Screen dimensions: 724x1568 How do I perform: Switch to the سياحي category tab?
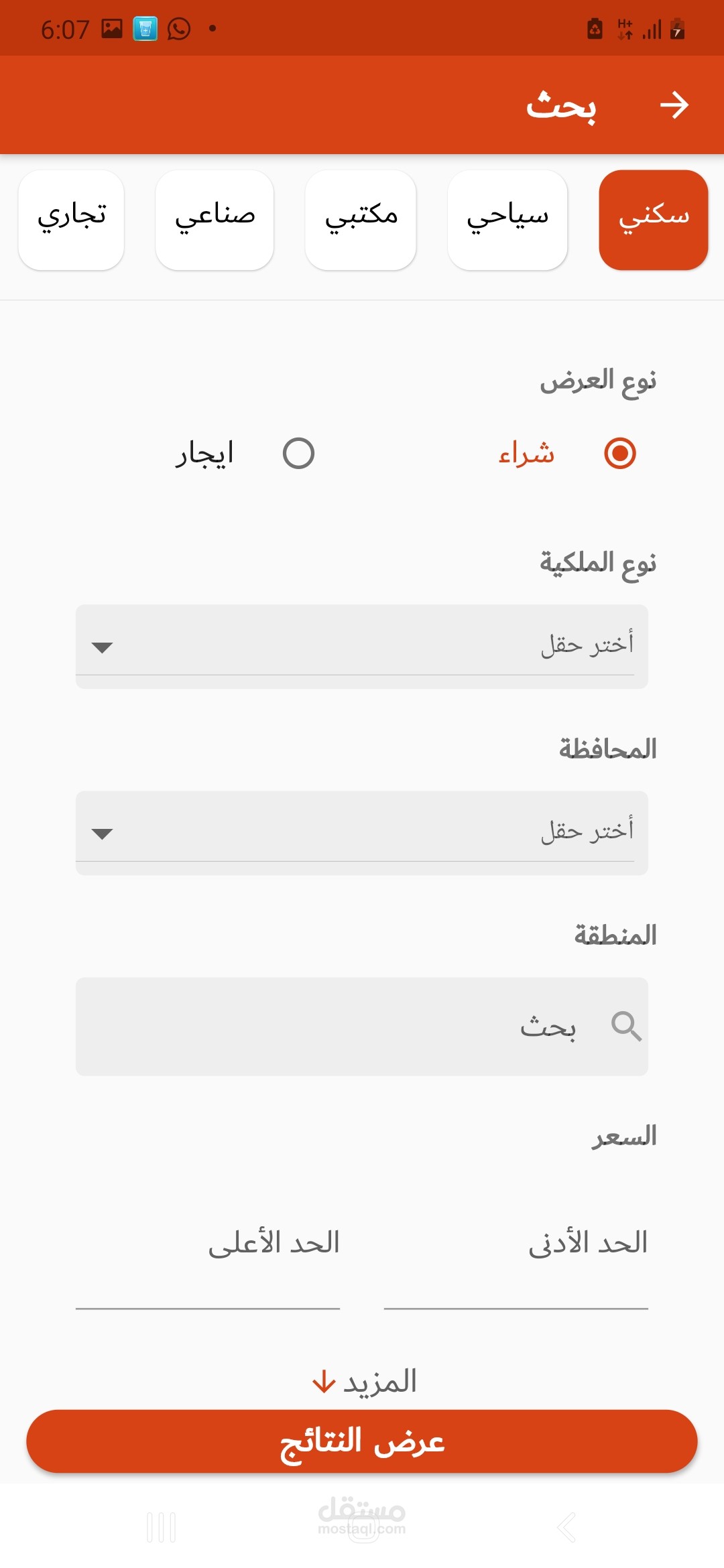(x=507, y=220)
